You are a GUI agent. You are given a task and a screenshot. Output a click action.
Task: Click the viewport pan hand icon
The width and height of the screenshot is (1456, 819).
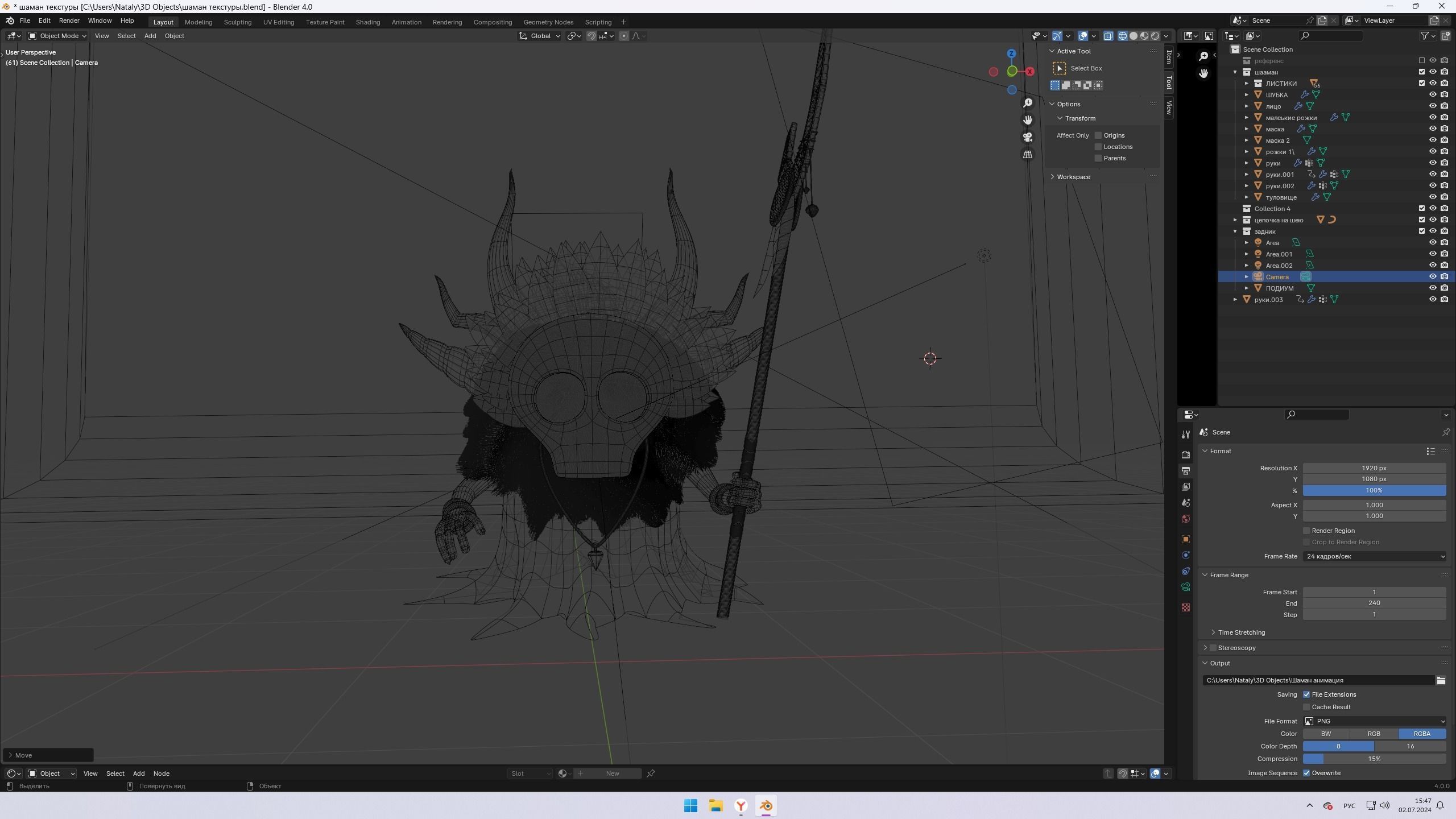1028,120
